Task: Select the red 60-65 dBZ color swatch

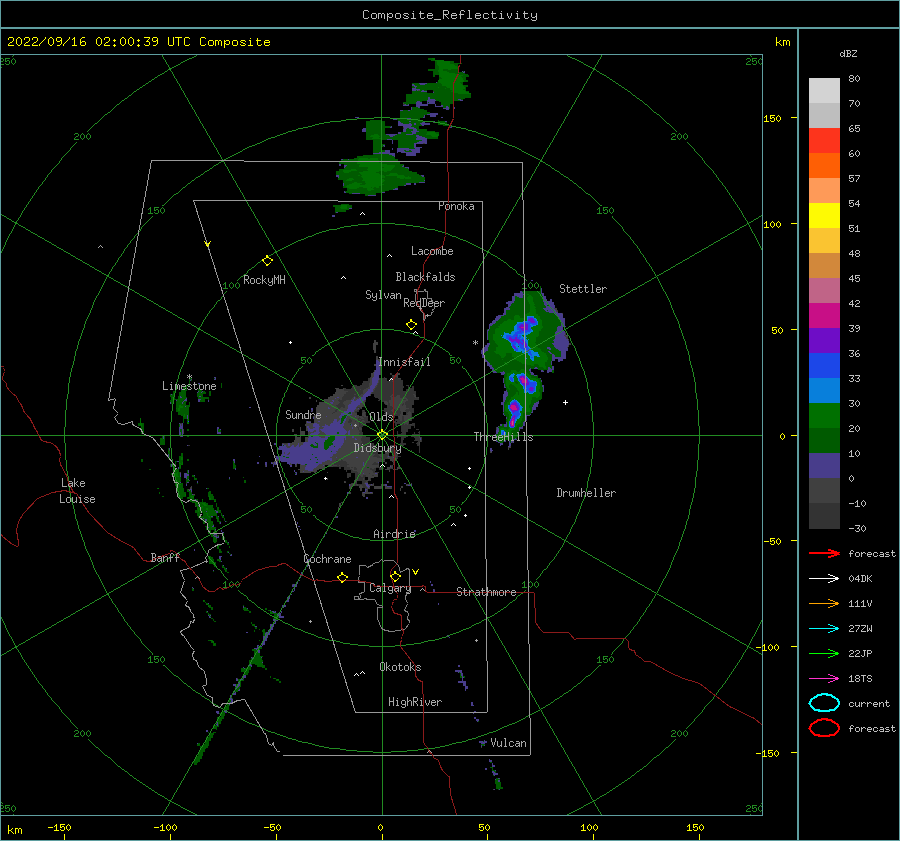Action: 824,141
